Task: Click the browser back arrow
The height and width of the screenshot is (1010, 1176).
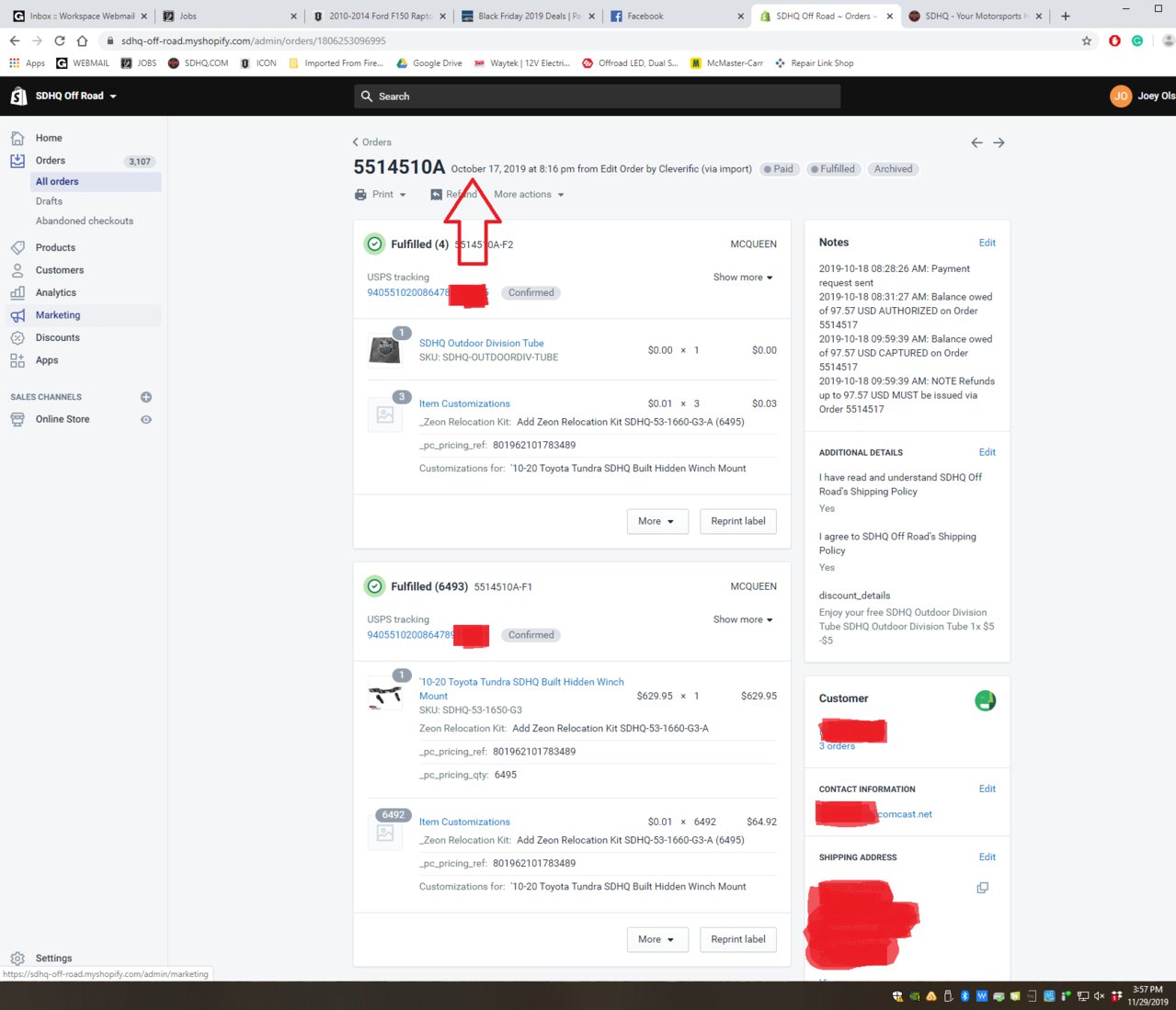Action: [x=15, y=40]
